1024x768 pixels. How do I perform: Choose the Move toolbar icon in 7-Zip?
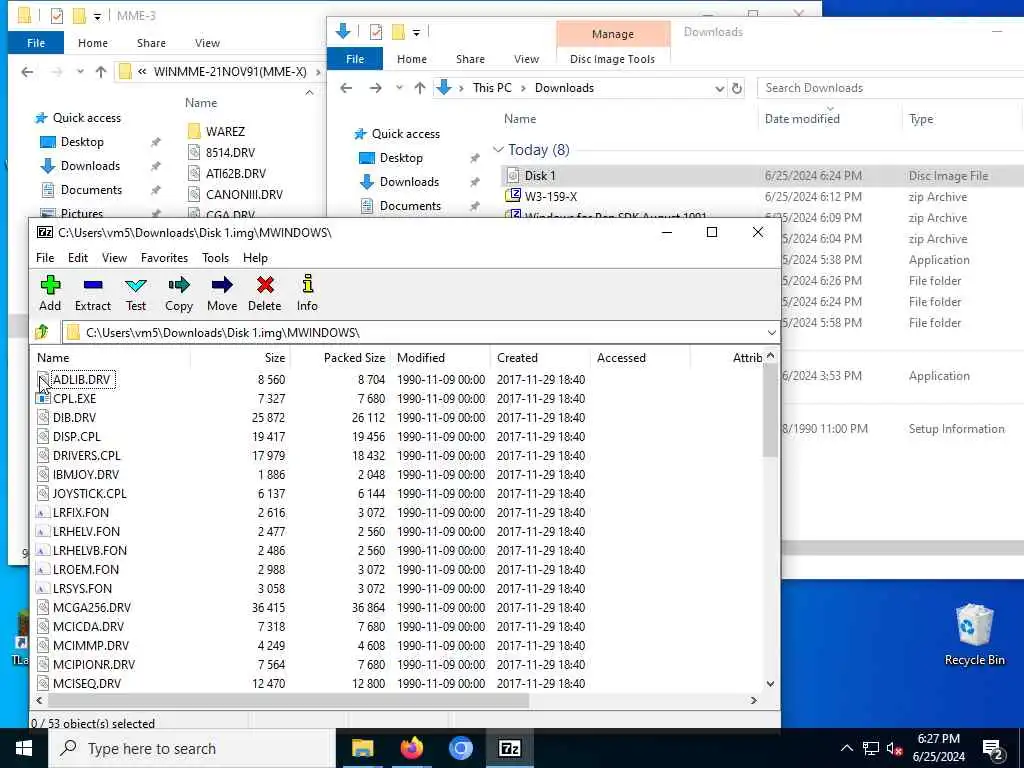[x=222, y=293]
